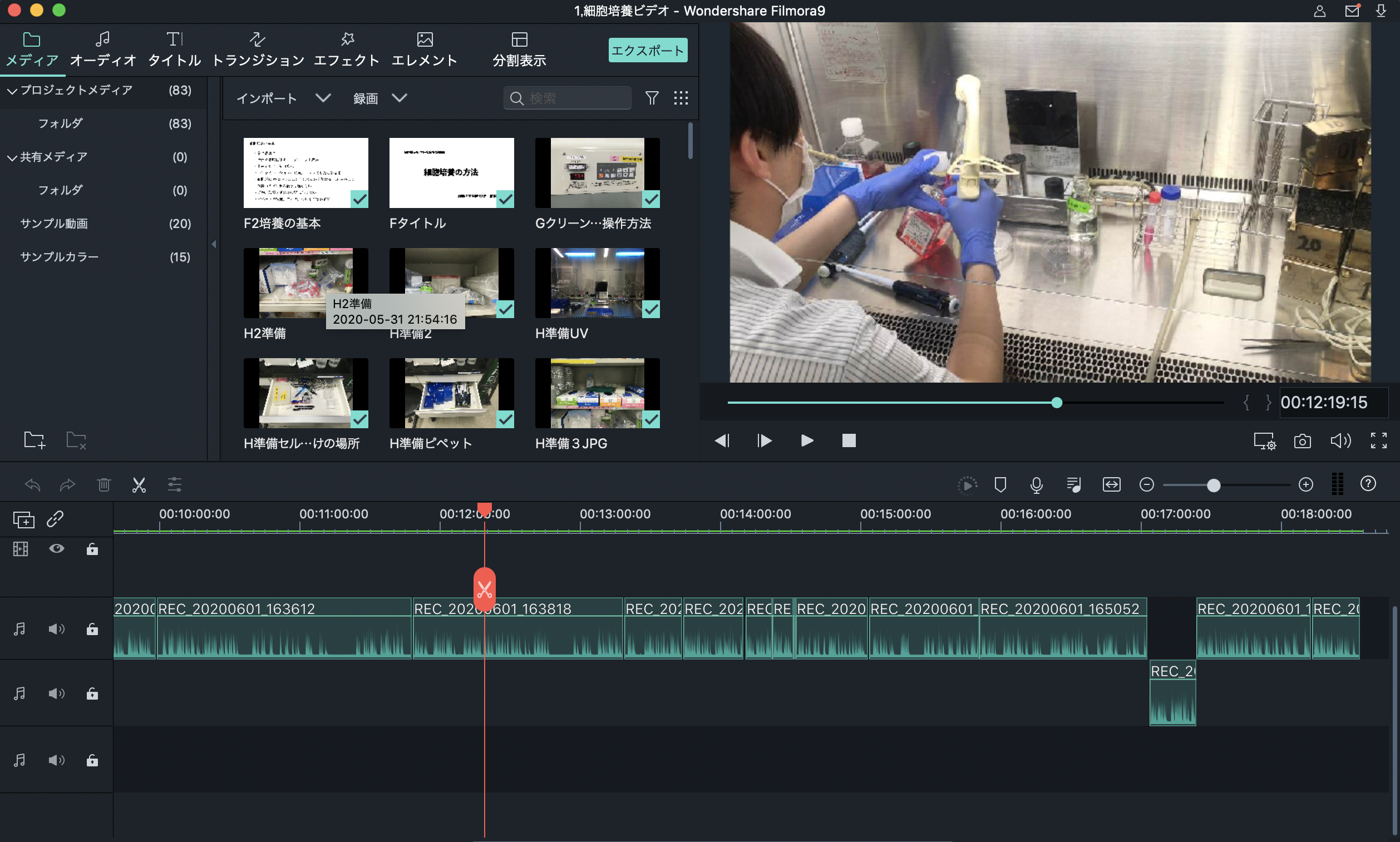
Task: Toggle the auto ripple link icon
Action: tap(55, 519)
